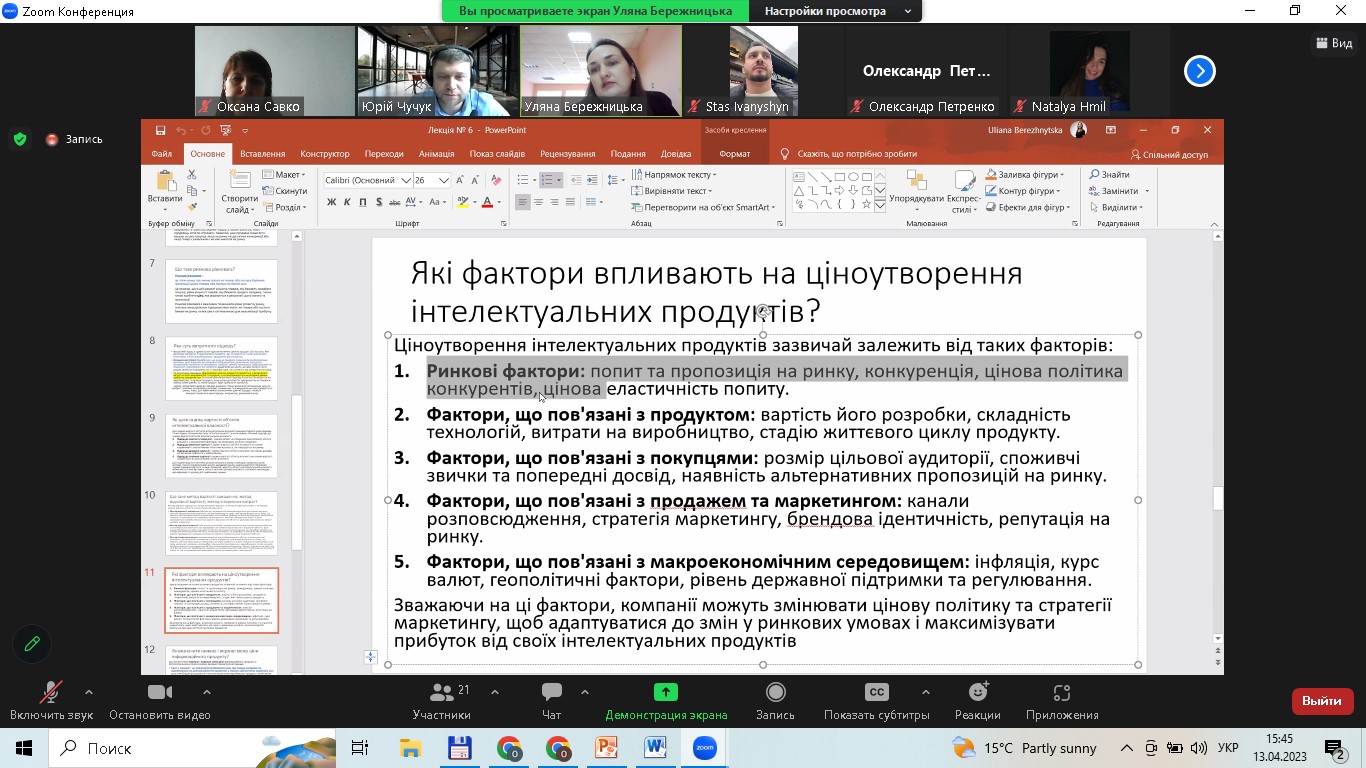The width and height of the screenshot is (1366, 768).
Task: Apply underline formatting to text
Action: click(363, 202)
